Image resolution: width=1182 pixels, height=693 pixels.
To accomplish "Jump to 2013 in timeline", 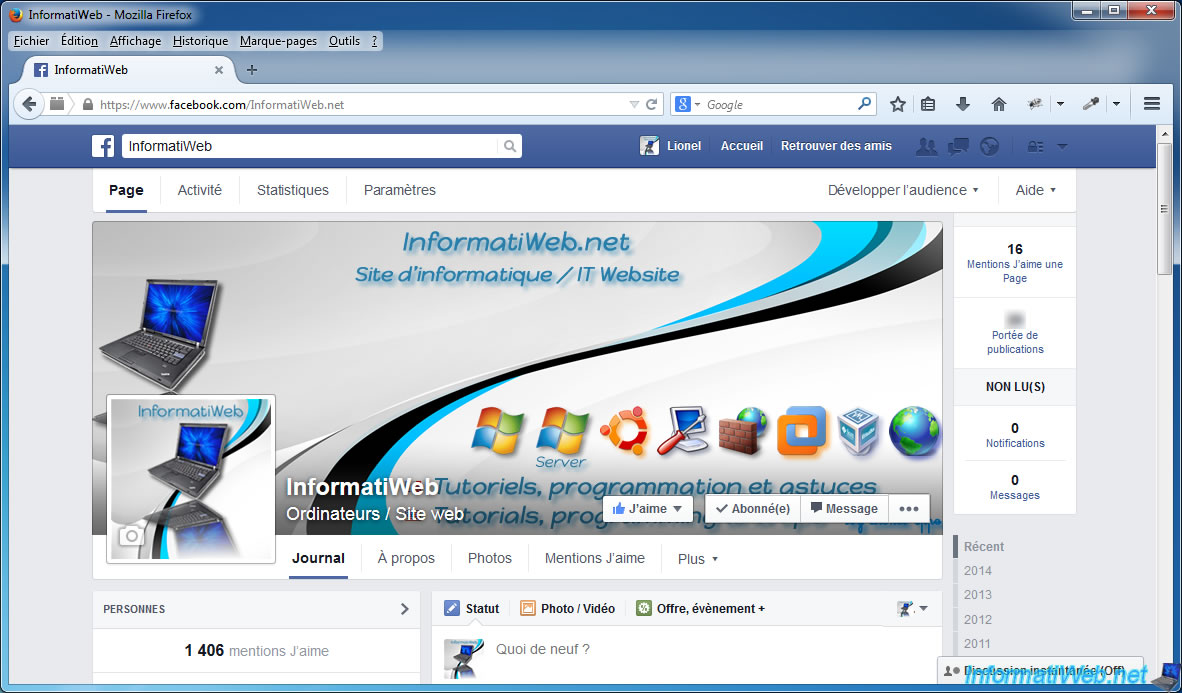I will [x=978, y=595].
